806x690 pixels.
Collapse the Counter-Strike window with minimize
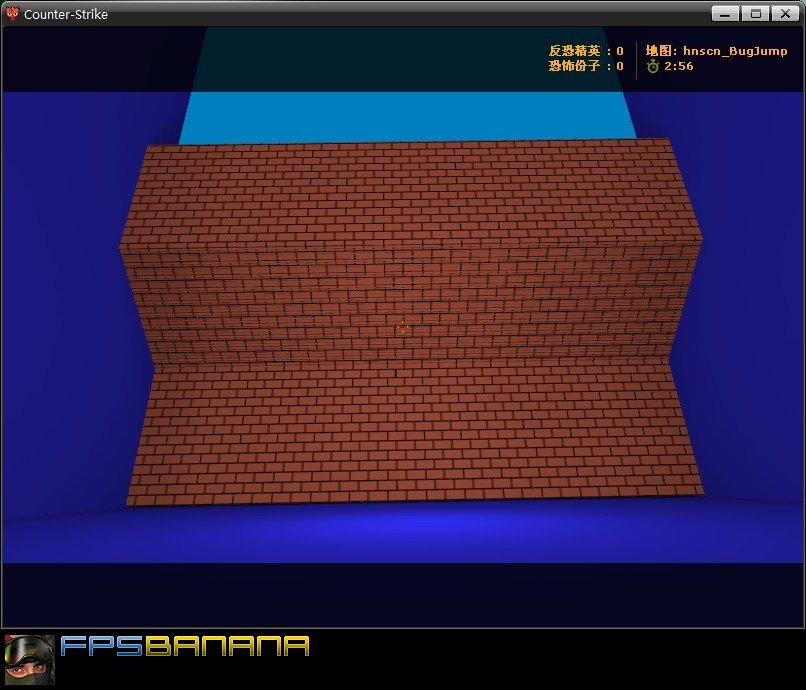coord(723,14)
